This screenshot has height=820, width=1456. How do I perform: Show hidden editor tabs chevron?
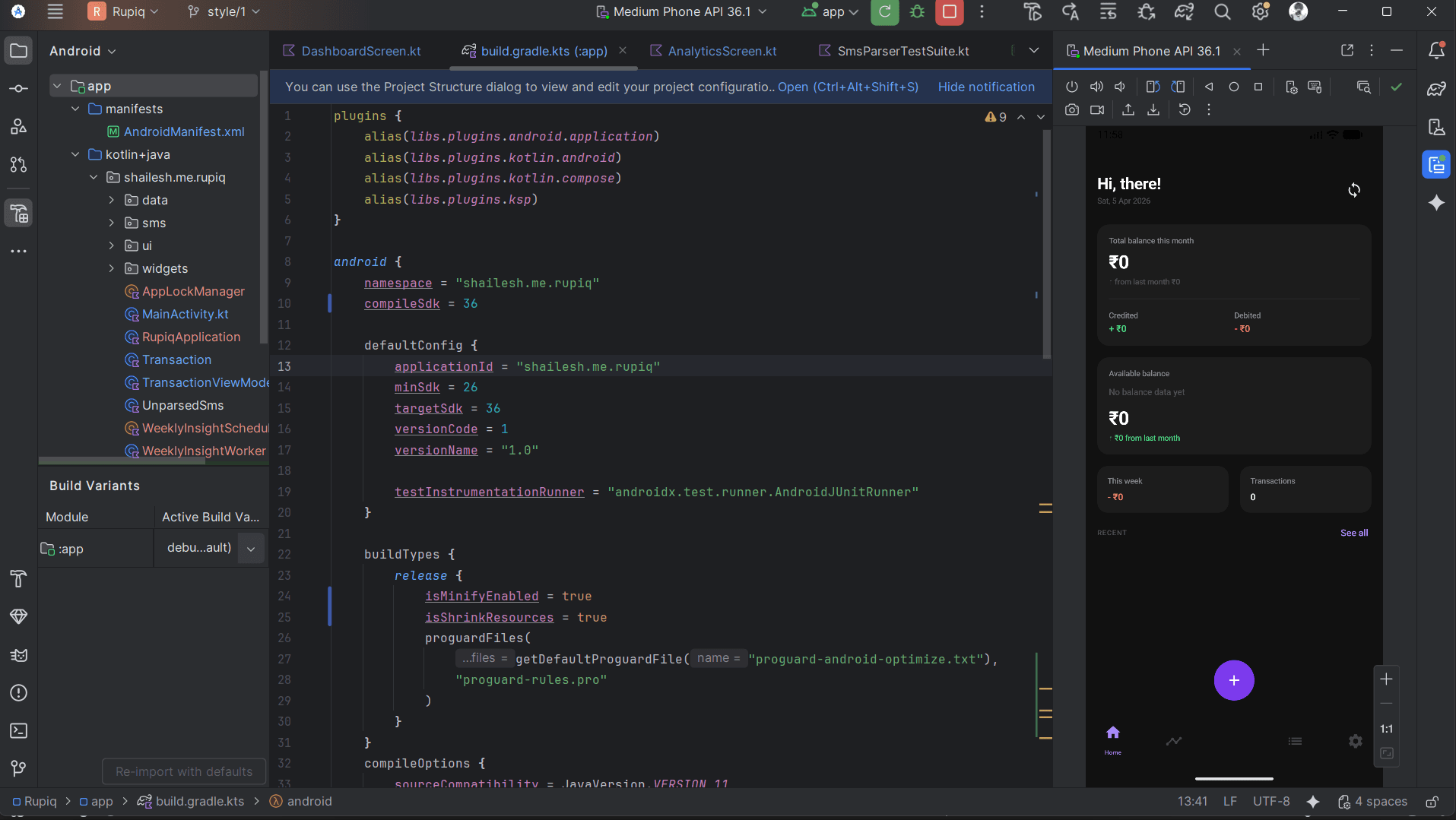coord(1034,51)
